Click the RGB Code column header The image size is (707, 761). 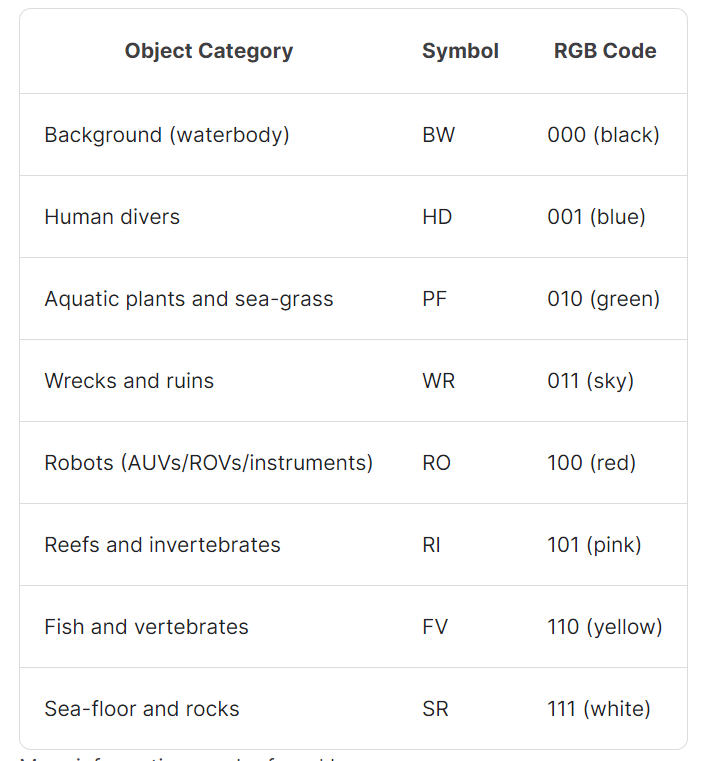(605, 51)
